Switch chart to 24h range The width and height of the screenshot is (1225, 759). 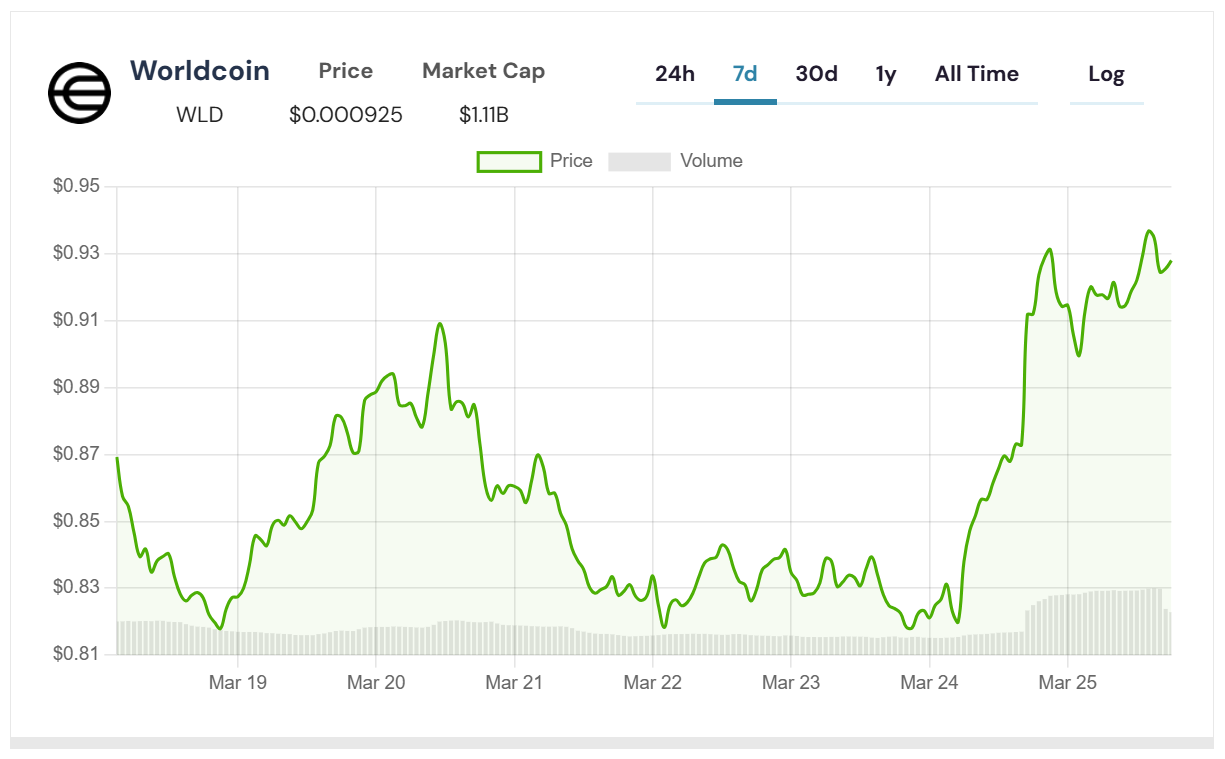(x=675, y=74)
